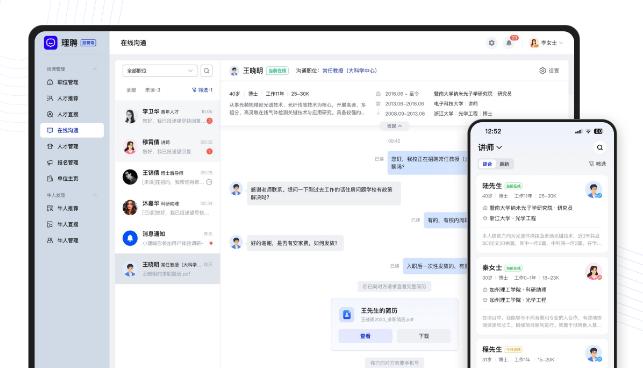Image resolution: width=643 pixels, height=368 pixels.
Task: Click the first blue sent message bubble
Action: coord(429,162)
